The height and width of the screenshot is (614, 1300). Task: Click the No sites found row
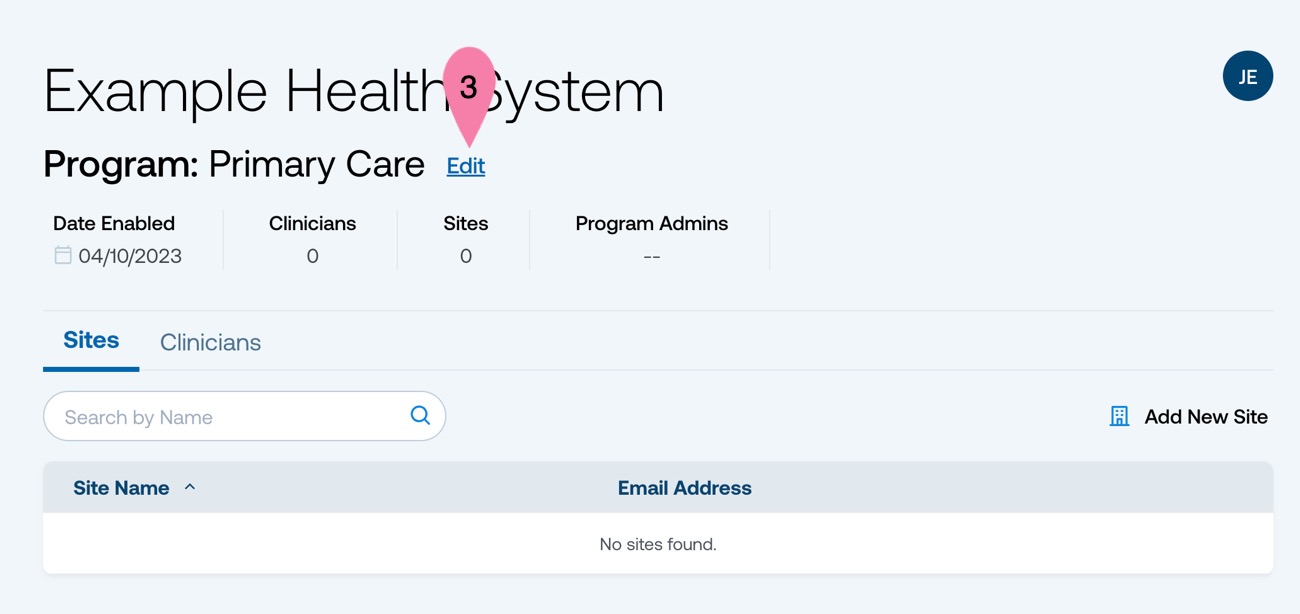[x=658, y=544]
